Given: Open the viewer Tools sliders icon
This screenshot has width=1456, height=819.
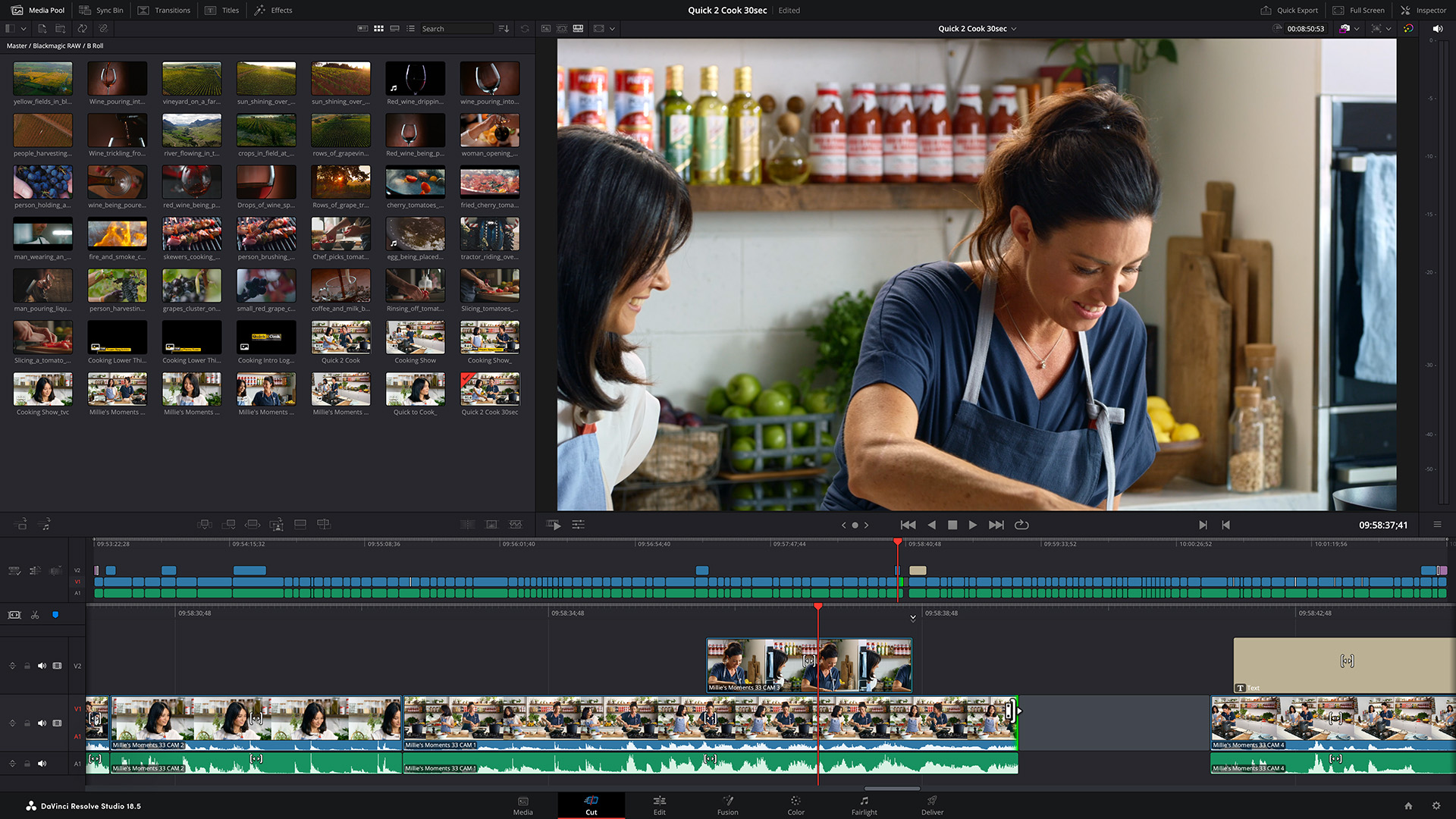Looking at the screenshot, I should coord(578,524).
